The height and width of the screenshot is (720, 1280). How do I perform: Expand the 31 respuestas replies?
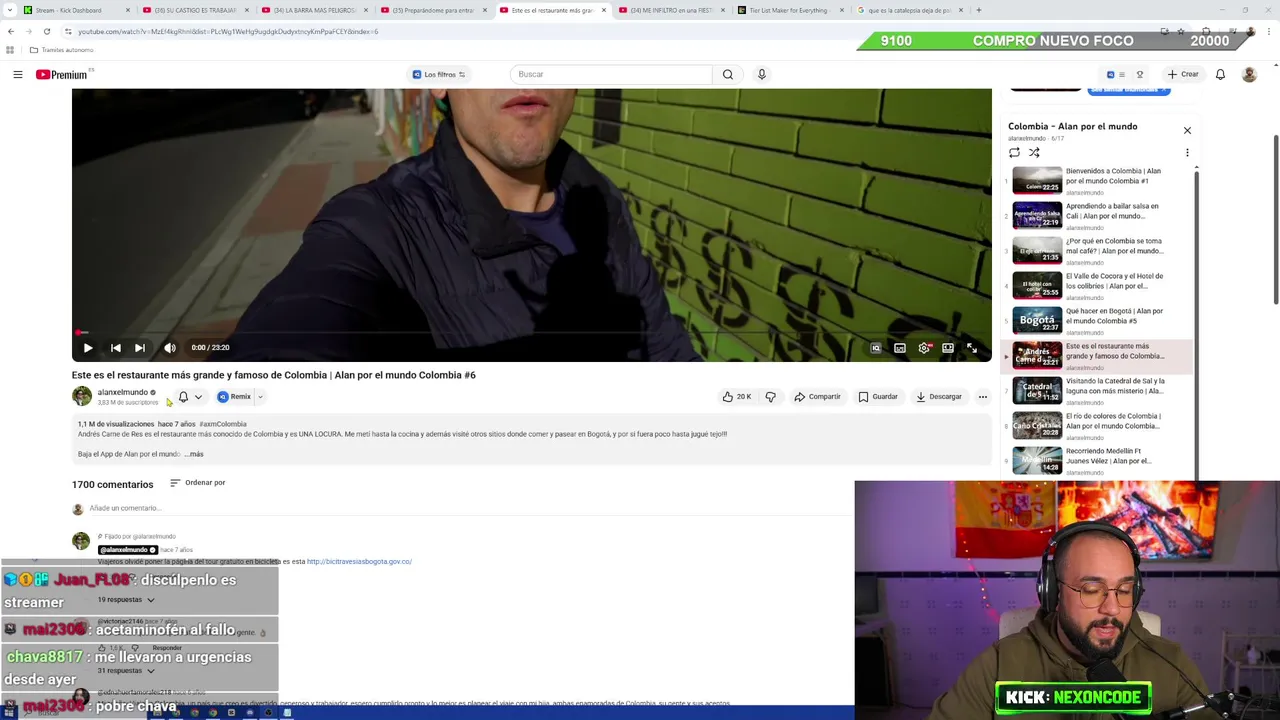coord(126,671)
